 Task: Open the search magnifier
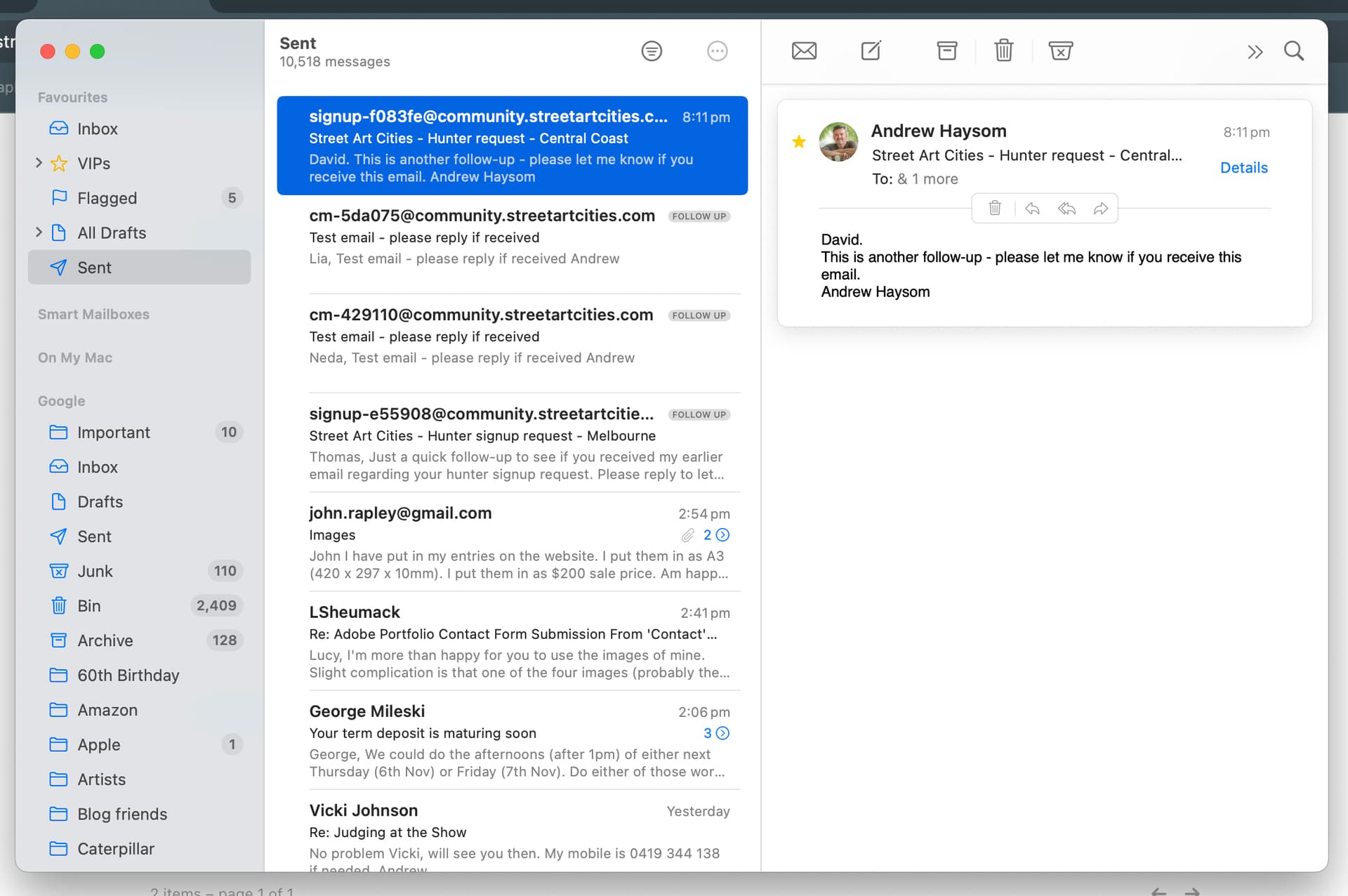click(x=1293, y=51)
